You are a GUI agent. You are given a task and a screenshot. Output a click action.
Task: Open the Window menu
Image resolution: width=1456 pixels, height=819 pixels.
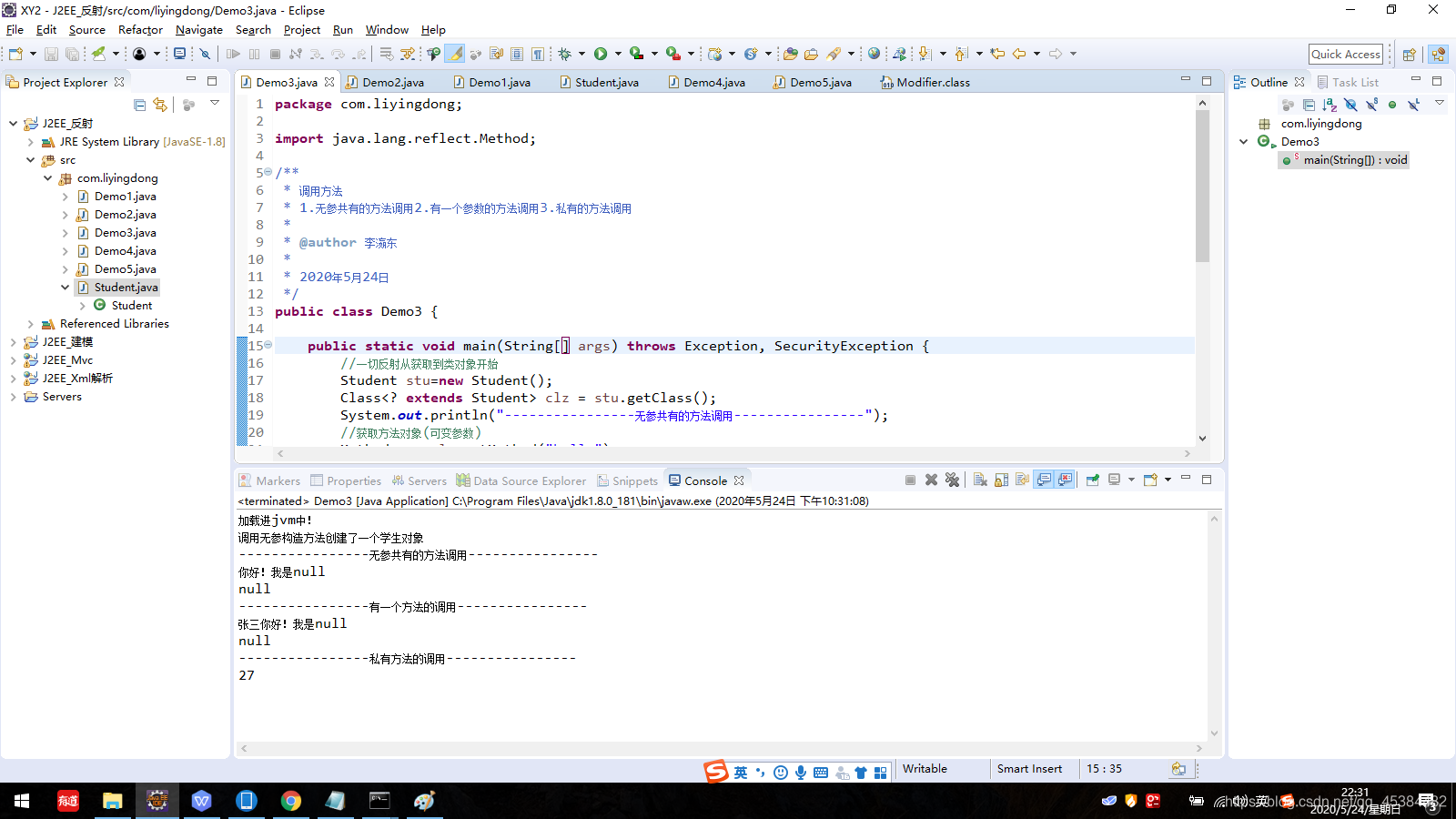click(387, 29)
